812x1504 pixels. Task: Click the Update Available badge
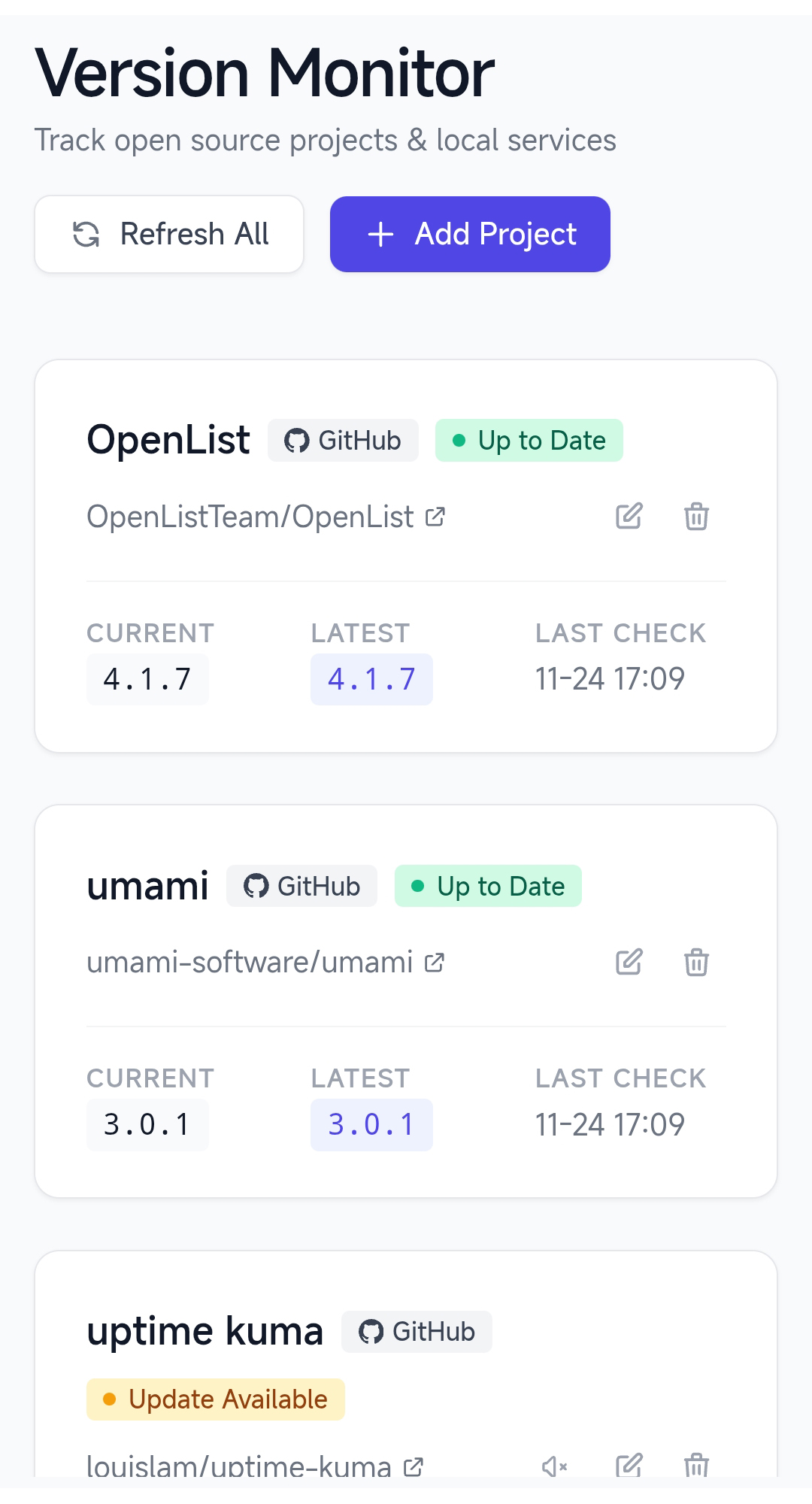pos(216,1399)
